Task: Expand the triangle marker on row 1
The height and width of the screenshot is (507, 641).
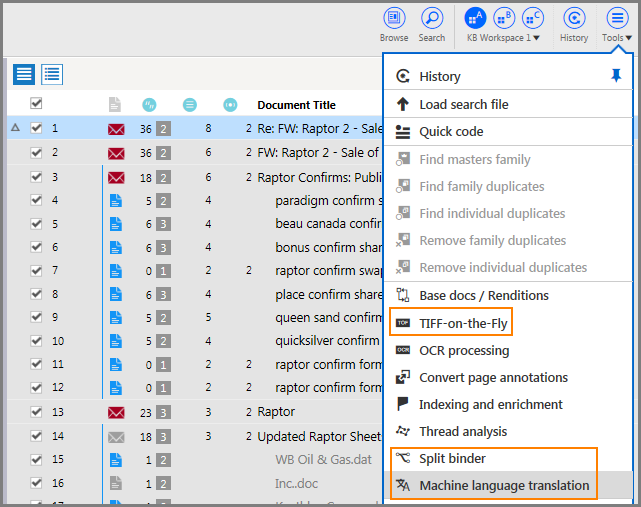Action: [x=16, y=128]
